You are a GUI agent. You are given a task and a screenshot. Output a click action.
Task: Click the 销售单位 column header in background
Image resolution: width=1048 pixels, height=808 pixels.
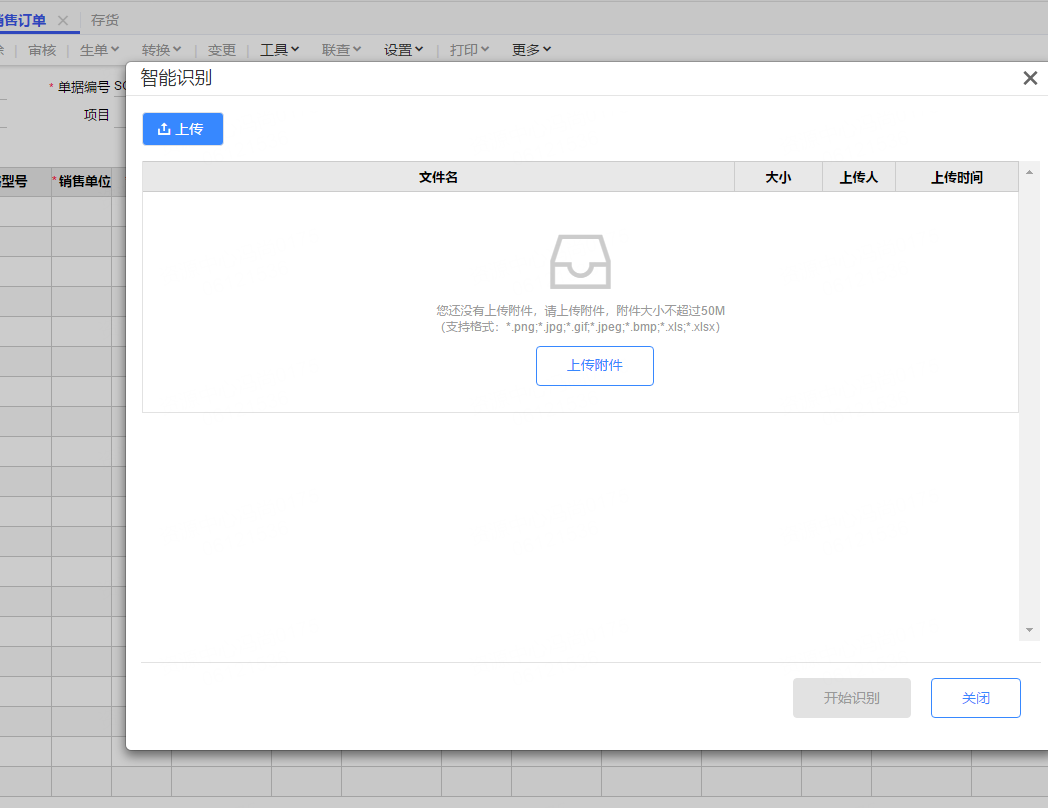(84, 181)
